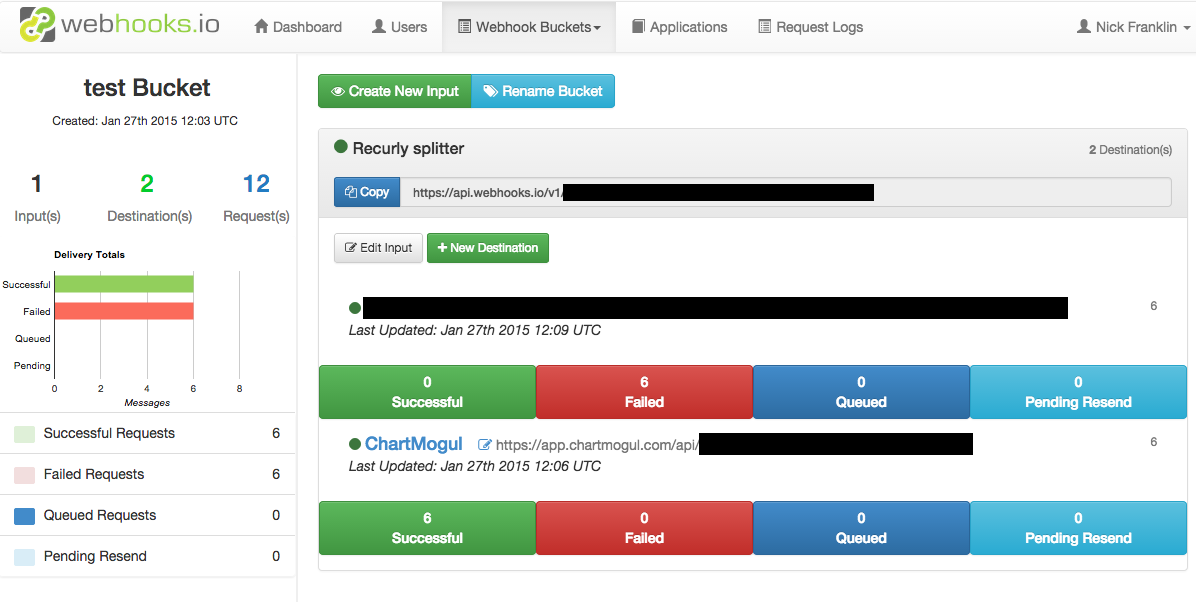Click the edit pencil icon beside ChartMogul URL

tap(484, 444)
